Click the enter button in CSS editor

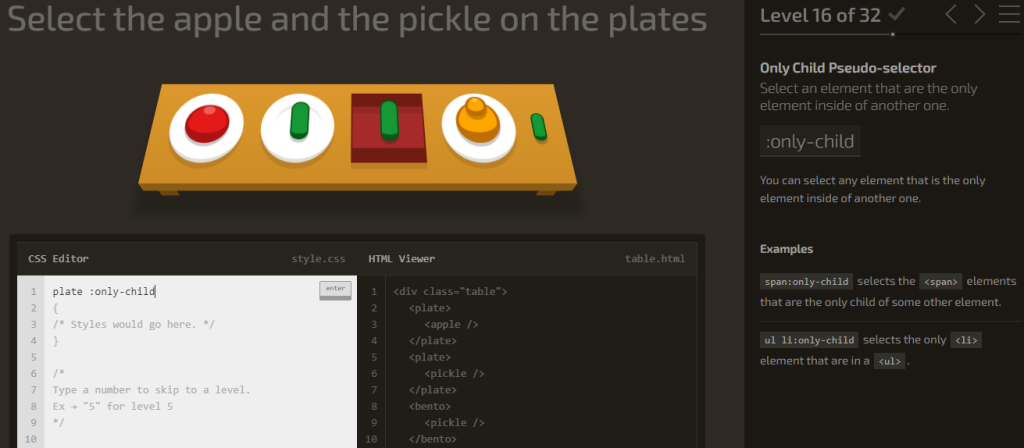tap(335, 290)
